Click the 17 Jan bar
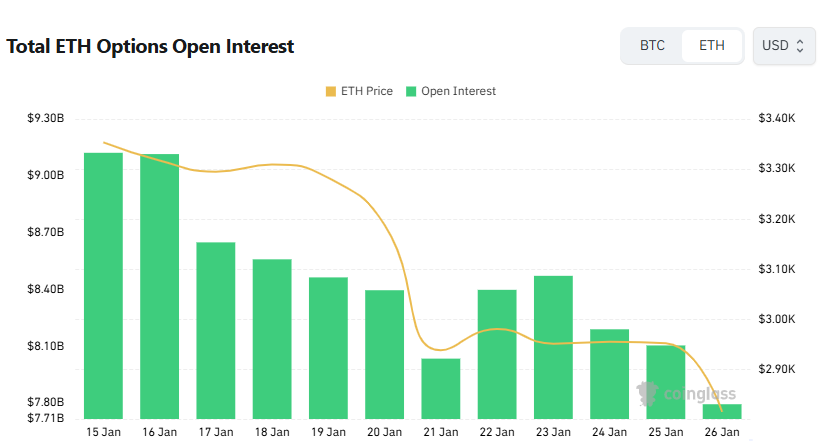 click(x=216, y=330)
